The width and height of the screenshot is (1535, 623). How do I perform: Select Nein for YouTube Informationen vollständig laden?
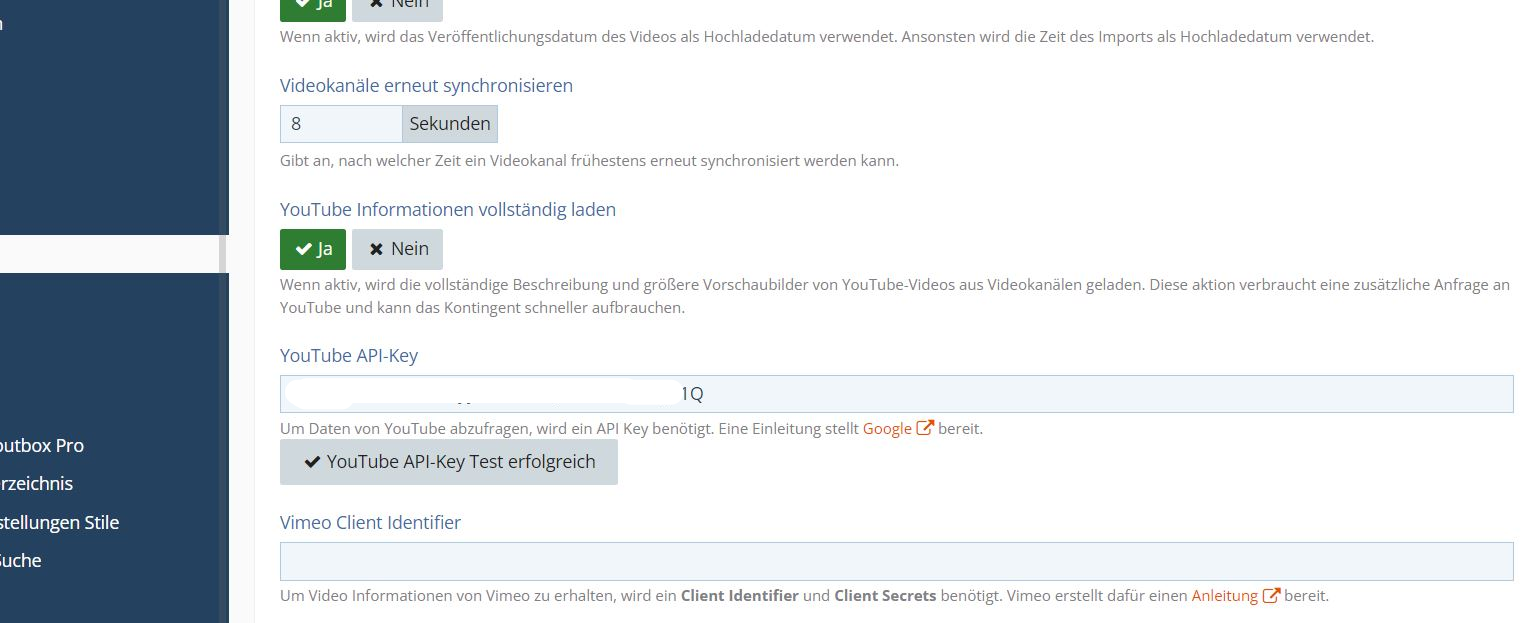point(397,249)
